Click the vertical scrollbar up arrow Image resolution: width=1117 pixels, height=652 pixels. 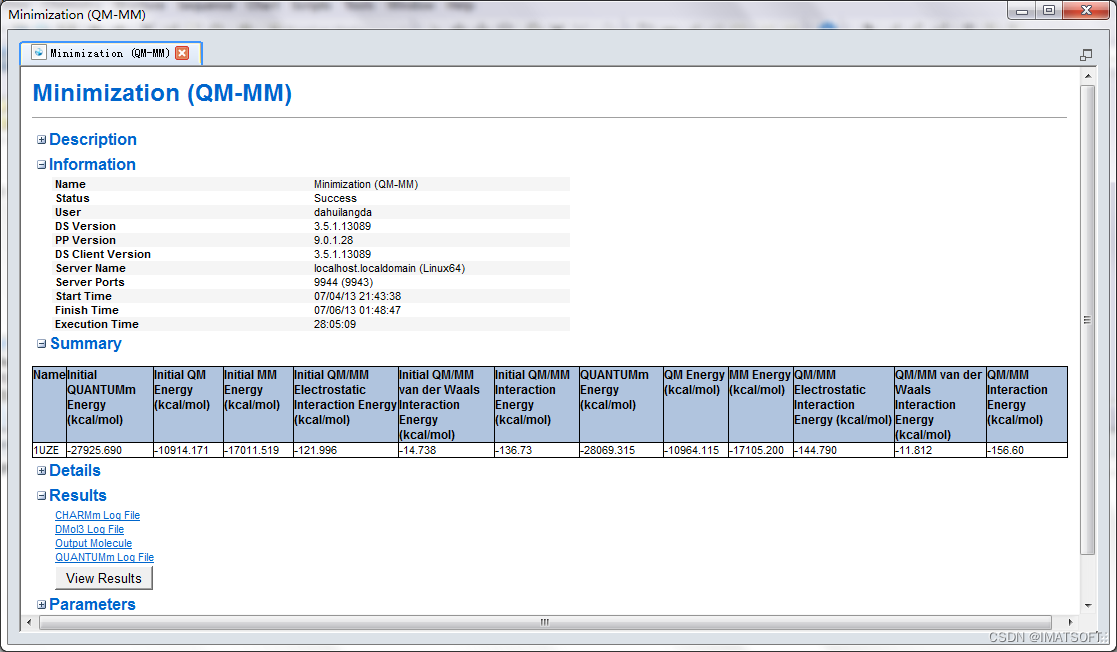[x=1088, y=76]
